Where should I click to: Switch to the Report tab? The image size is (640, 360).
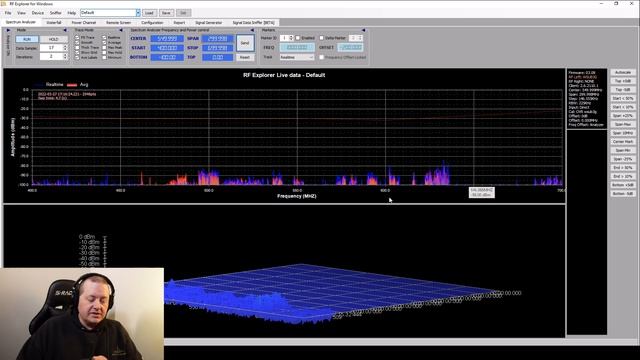[179, 23]
